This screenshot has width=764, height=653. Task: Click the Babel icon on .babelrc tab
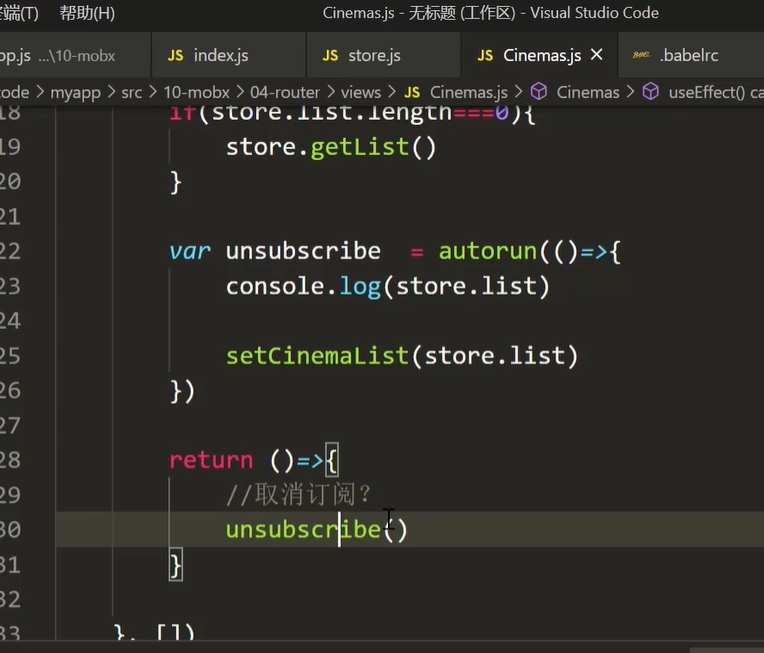(x=640, y=56)
